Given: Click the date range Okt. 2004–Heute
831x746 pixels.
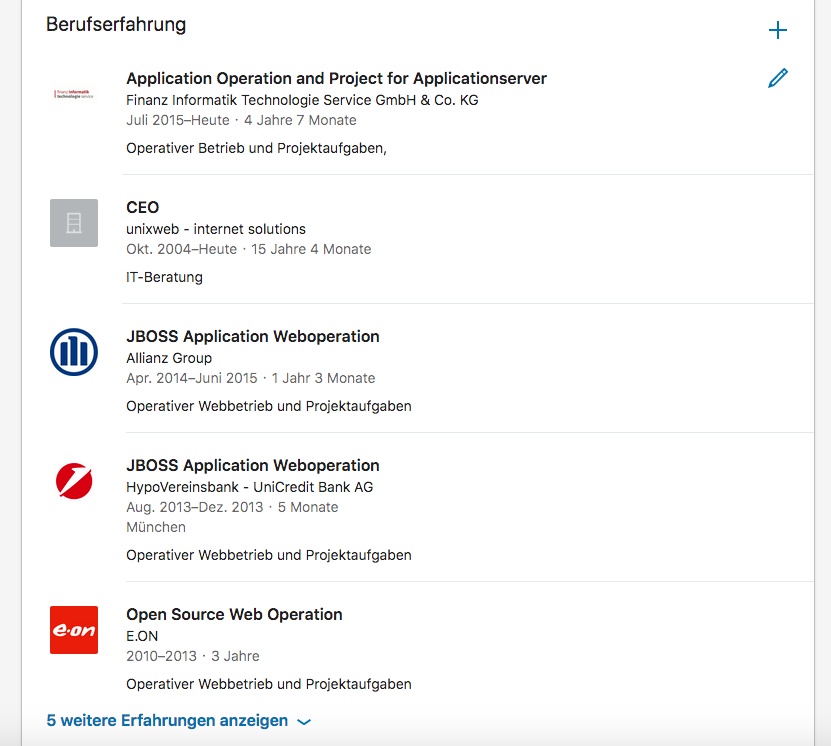Looking at the screenshot, I should [181, 249].
